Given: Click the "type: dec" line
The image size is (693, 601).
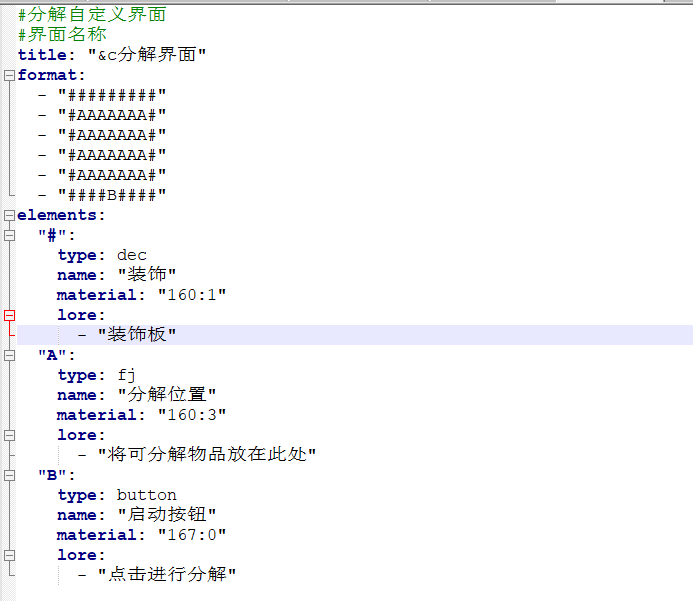Looking at the screenshot, I should pos(102,255).
